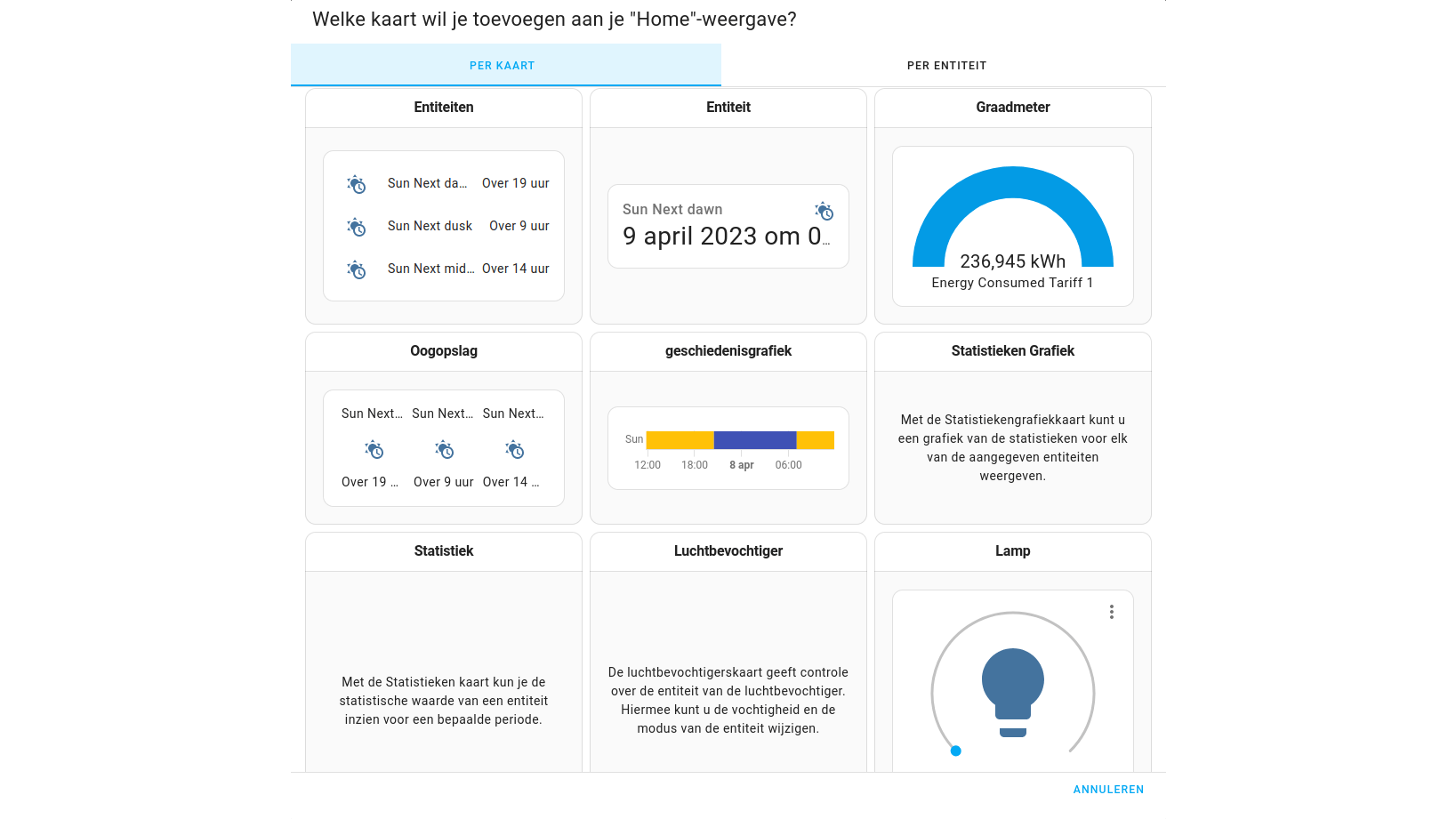
Task: Pick the Oogopslag card heading
Action: coord(444,350)
